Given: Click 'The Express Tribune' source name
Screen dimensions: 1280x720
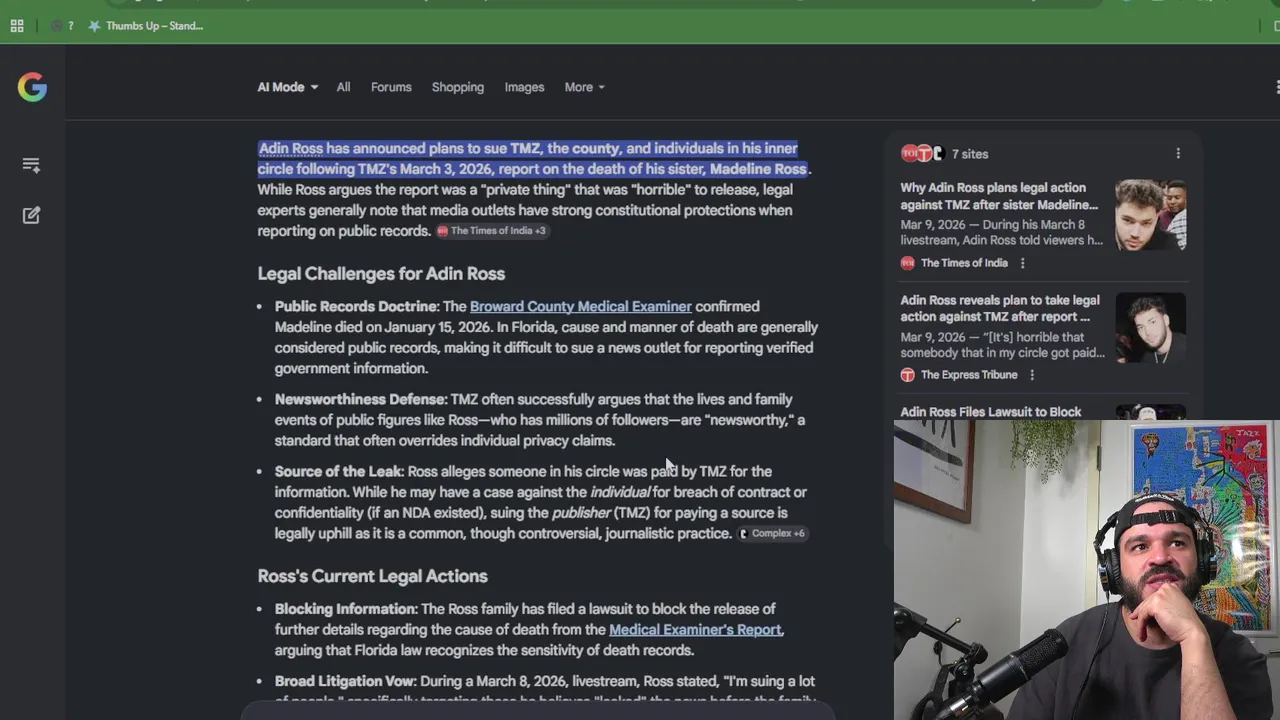Looking at the screenshot, I should click(969, 375).
